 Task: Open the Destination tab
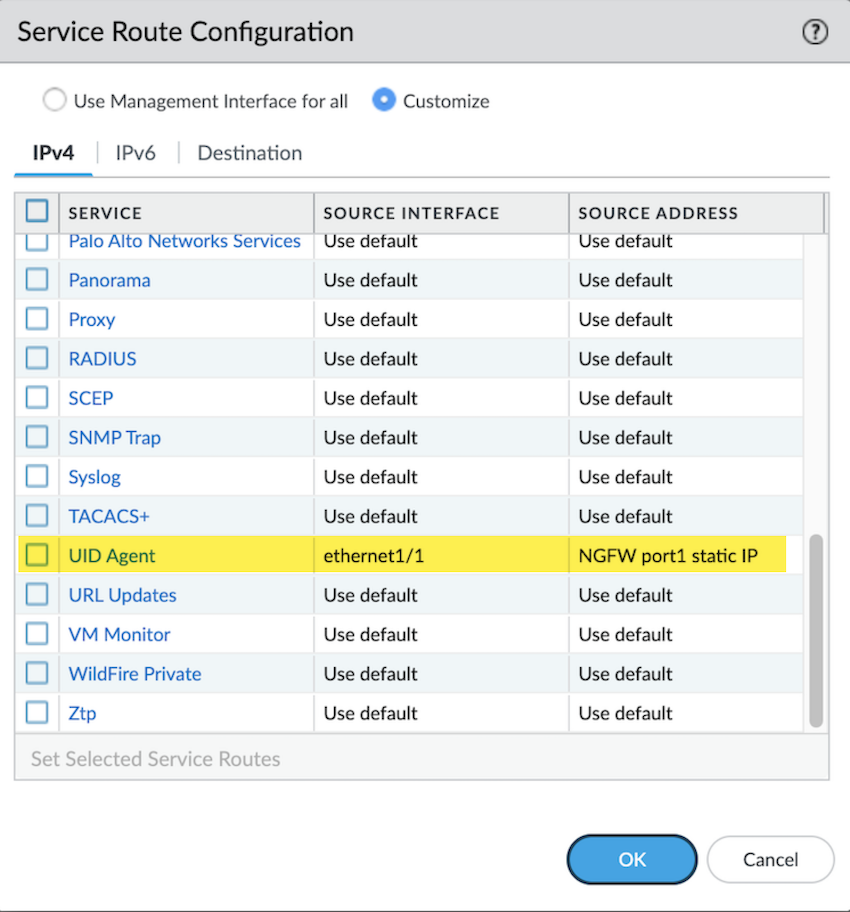(x=249, y=153)
